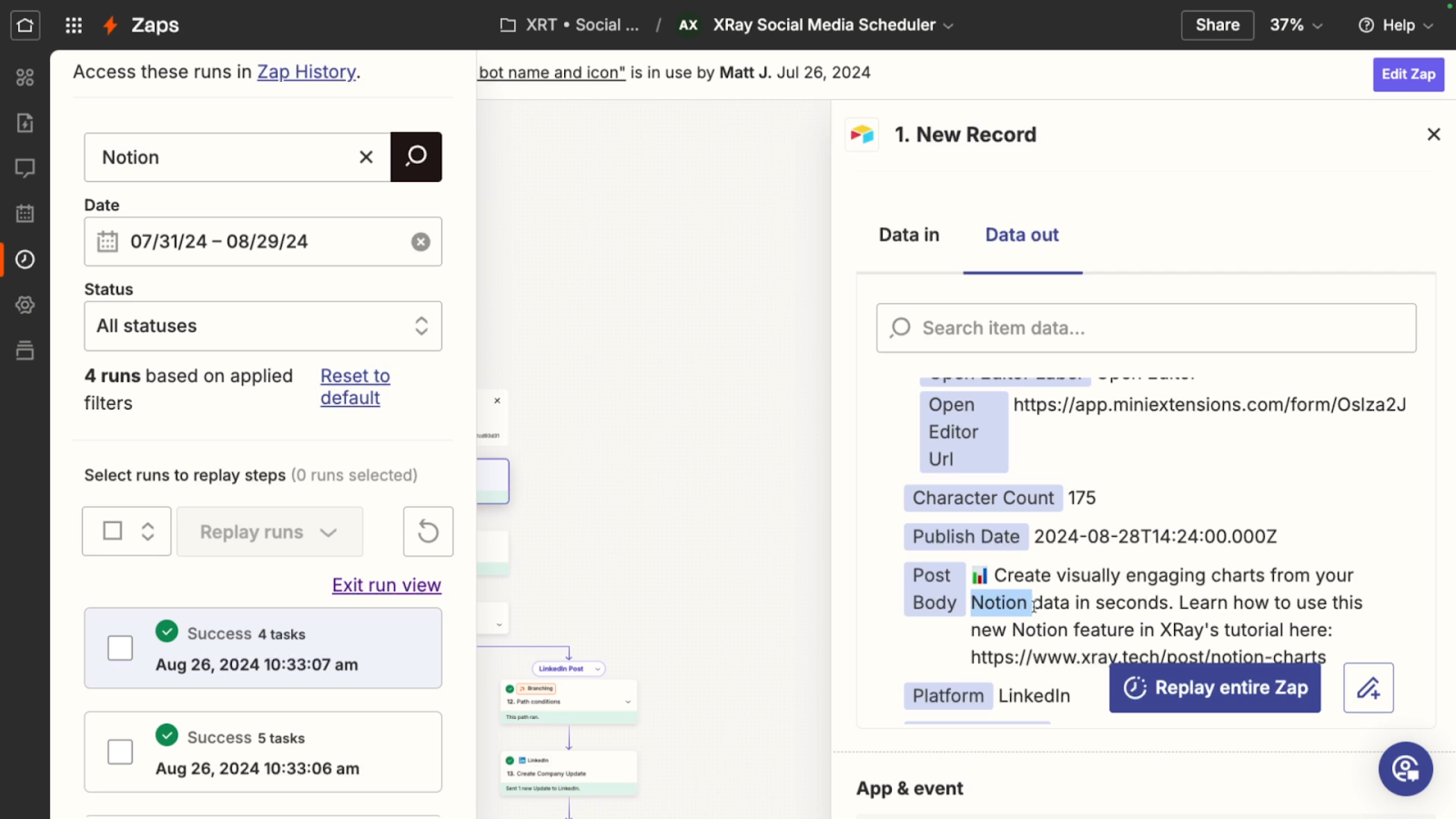Open the sidebar comments icon

pos(25,168)
